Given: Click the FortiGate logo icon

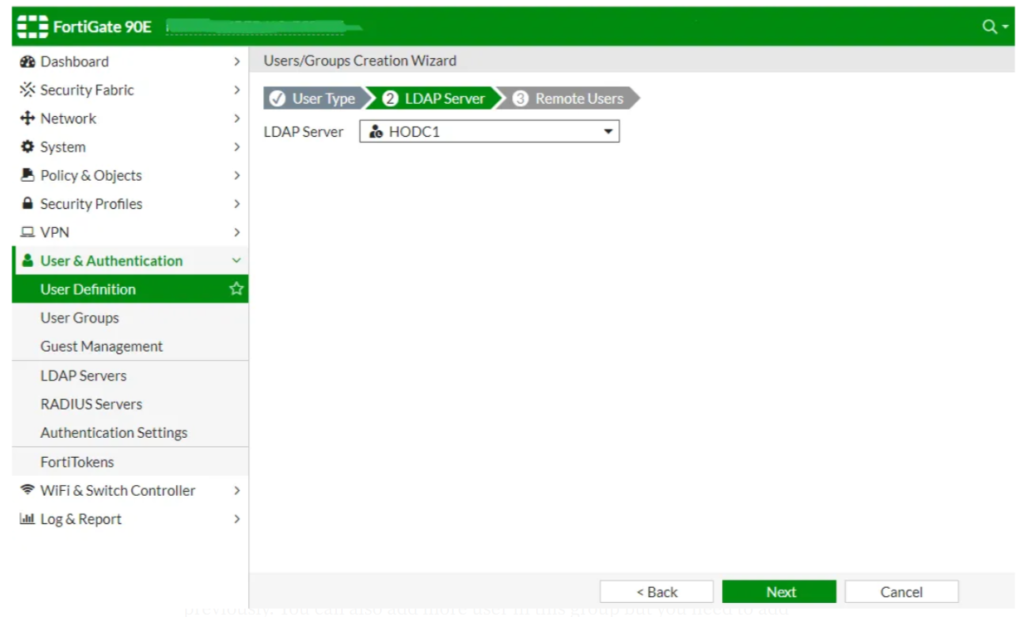Looking at the screenshot, I should [32, 27].
